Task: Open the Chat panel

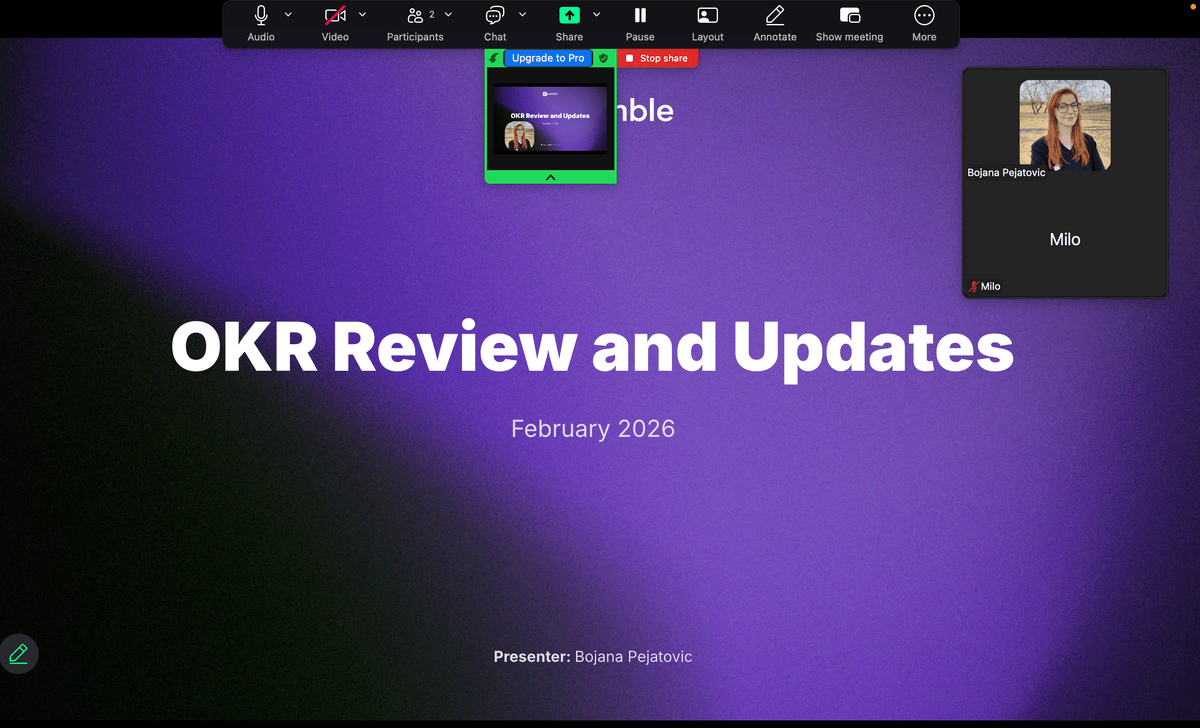Action: pyautogui.click(x=495, y=16)
